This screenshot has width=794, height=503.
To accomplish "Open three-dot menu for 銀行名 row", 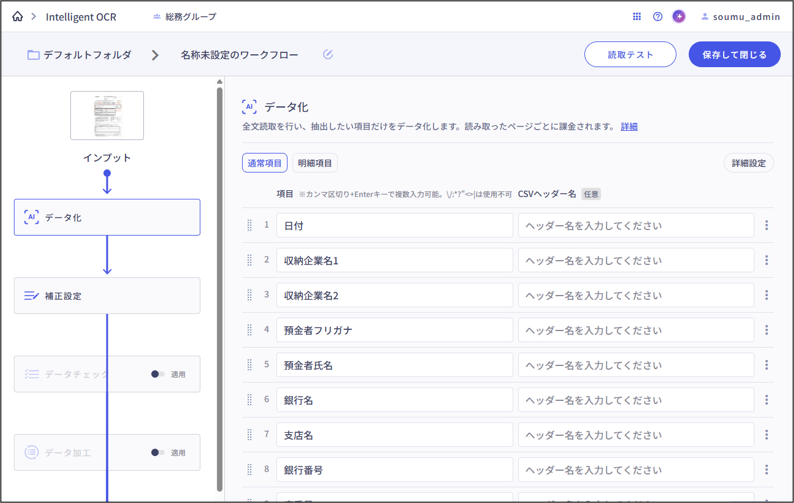I will point(767,400).
